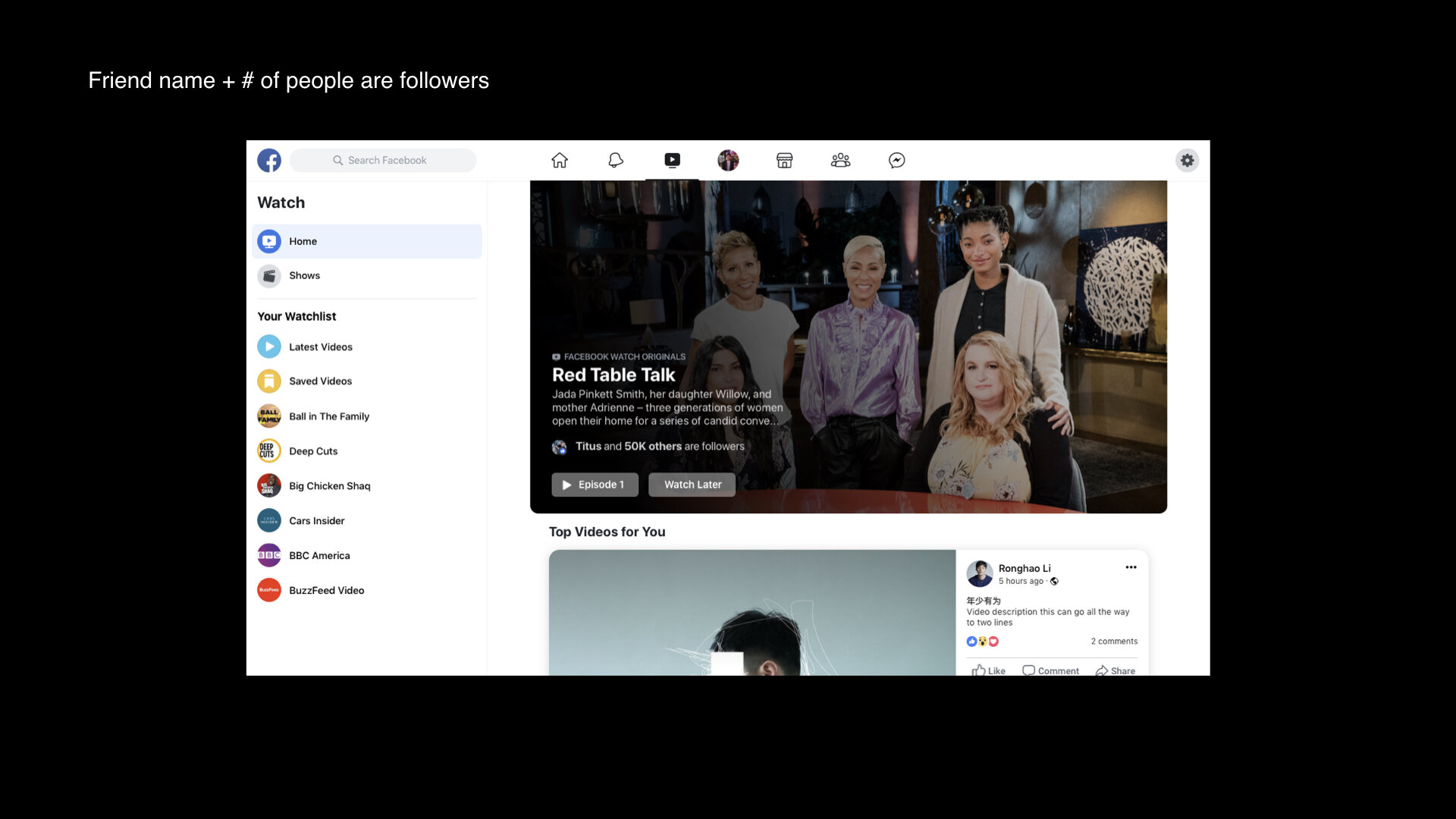Viewport: 1456px width, 819px height.
Task: Open the post options three-dots menu
Action: click(x=1131, y=567)
